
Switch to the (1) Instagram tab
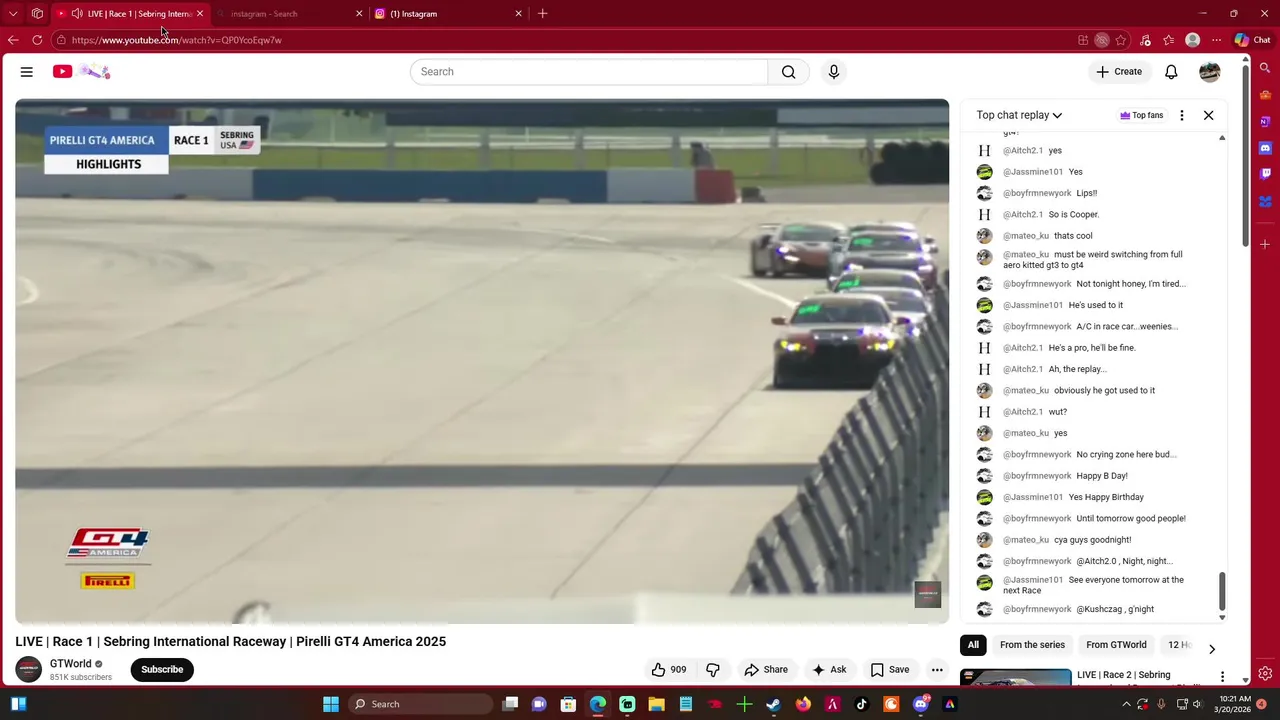449,14
